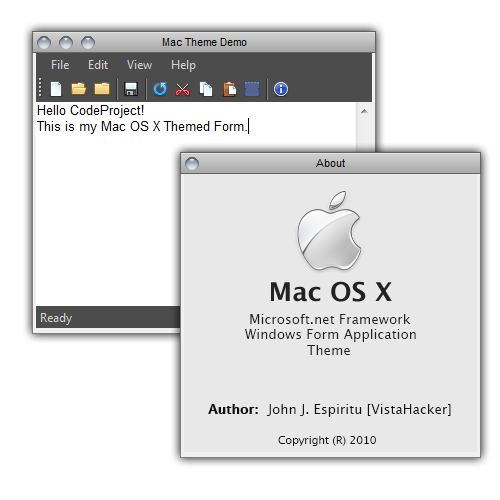Open the Edit menu
The image size is (500, 500).
[x=98, y=65]
